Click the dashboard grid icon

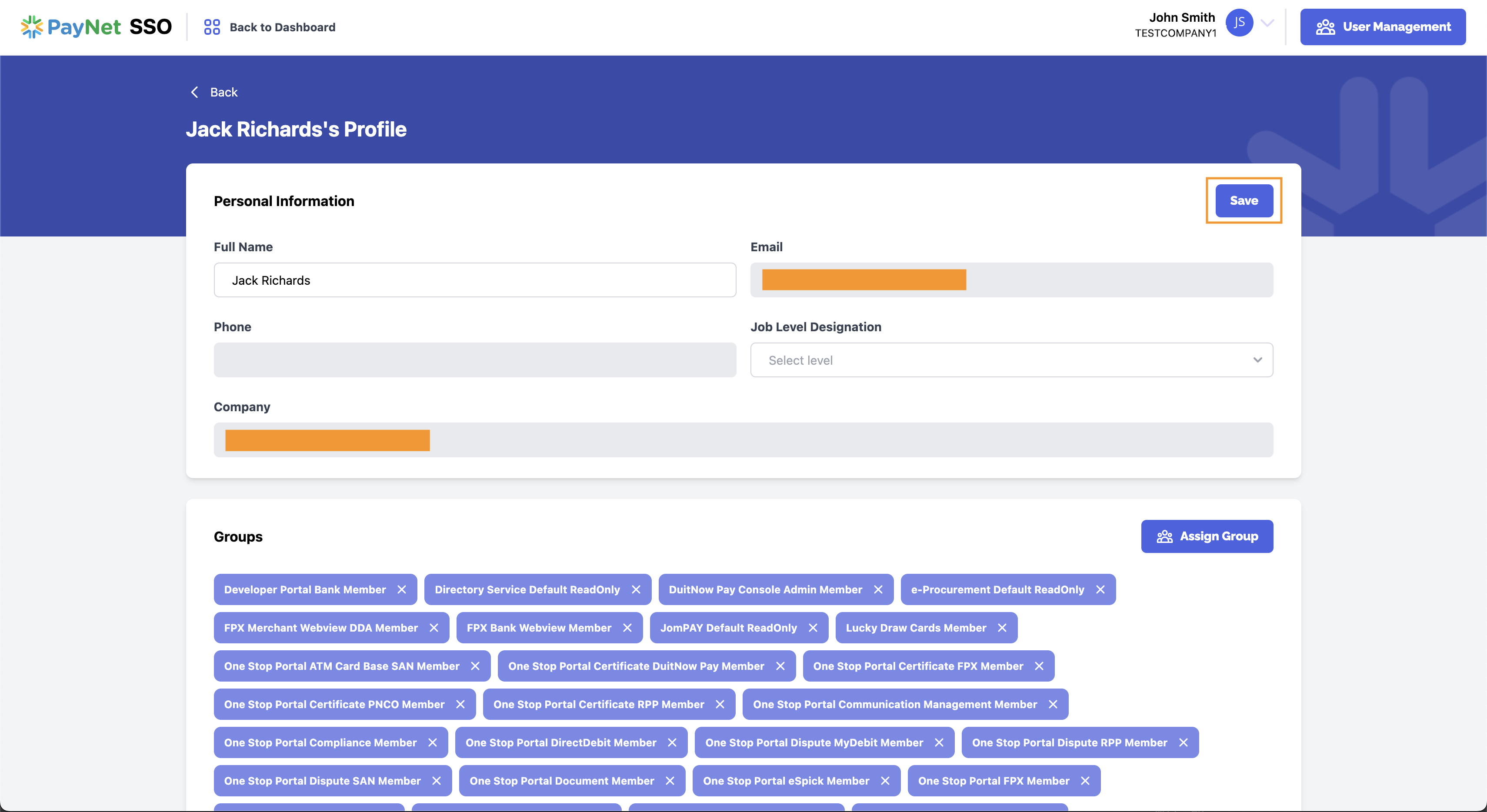click(x=212, y=27)
